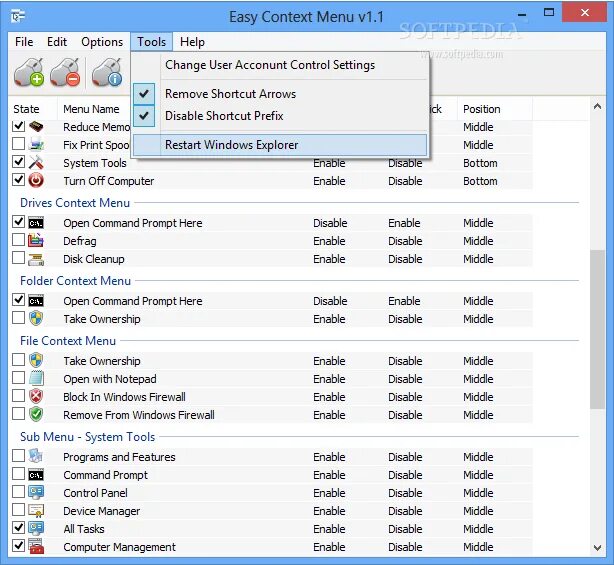The image size is (614, 565).
Task: Choose Restart Windows Explorer
Action: (280, 145)
